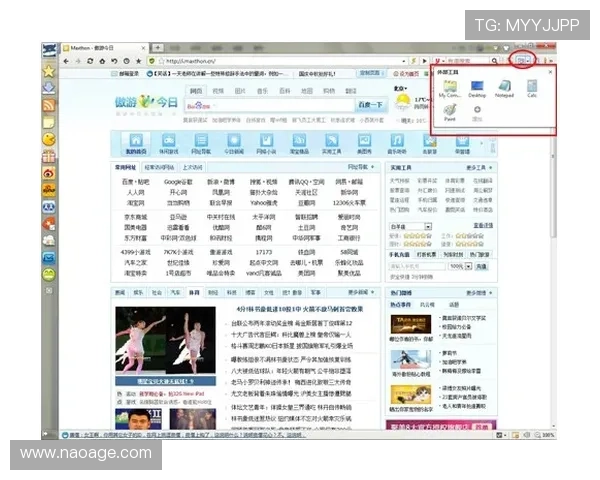Select the 体育 news tab
This screenshot has width=600, height=480.
(194, 292)
